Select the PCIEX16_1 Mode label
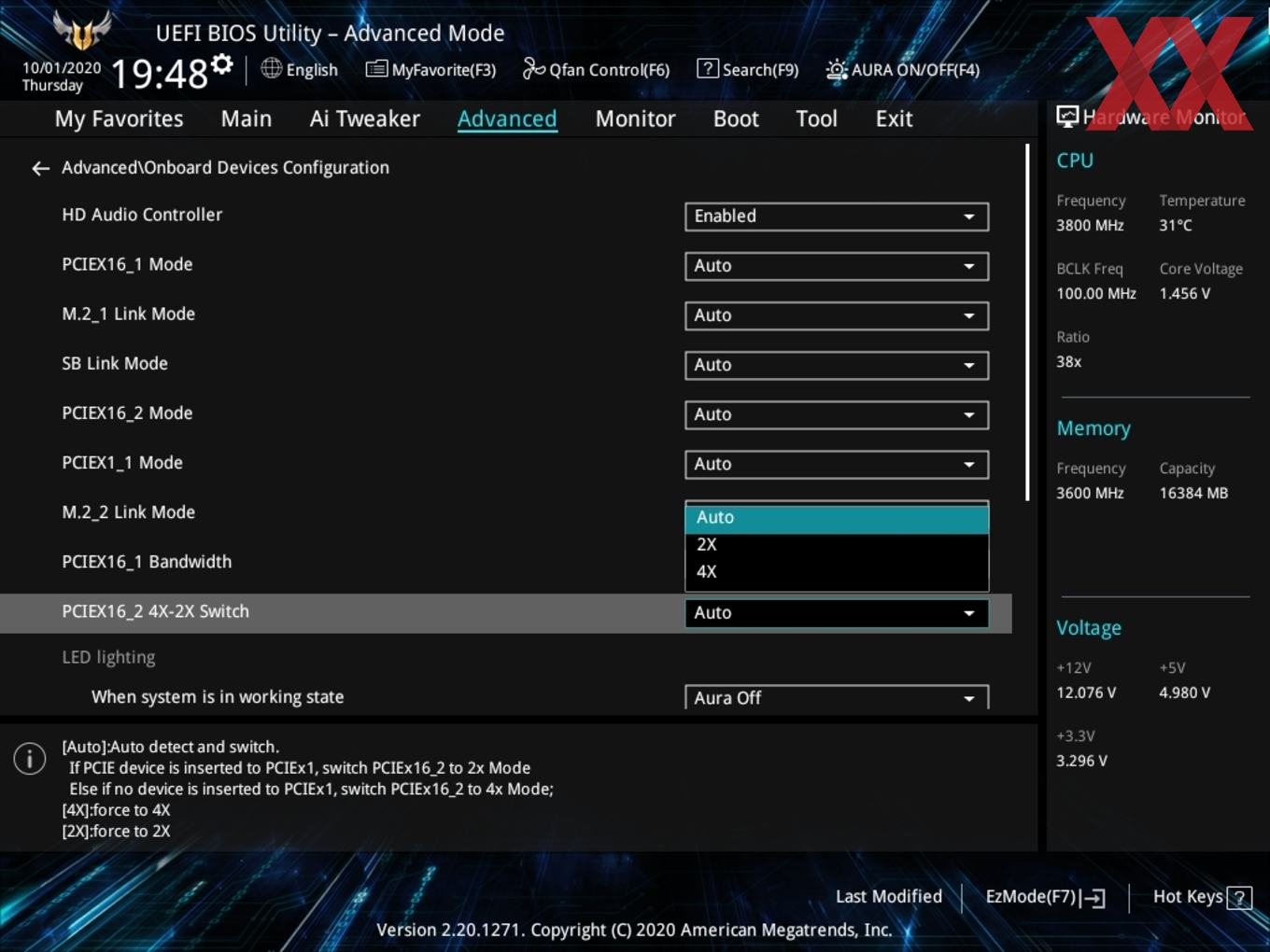The image size is (1270, 952). point(127,265)
